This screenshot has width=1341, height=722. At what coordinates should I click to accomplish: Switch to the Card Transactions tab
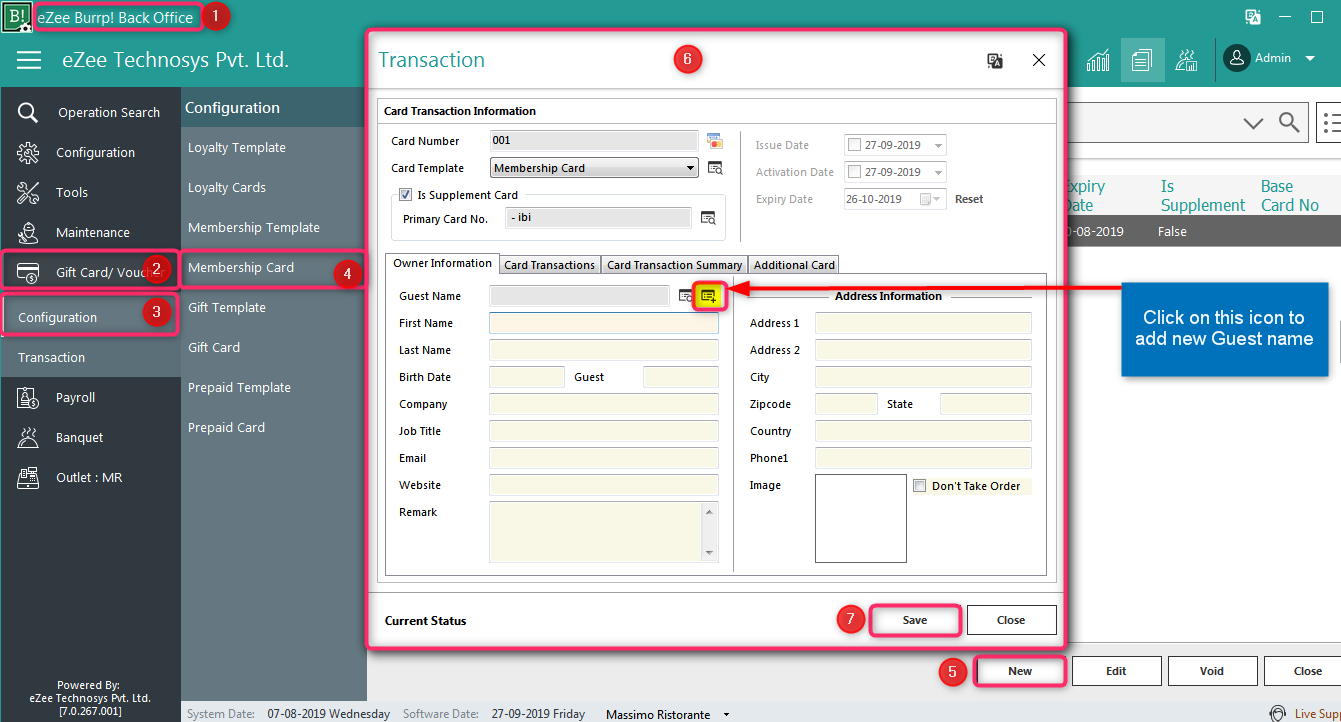(x=550, y=265)
